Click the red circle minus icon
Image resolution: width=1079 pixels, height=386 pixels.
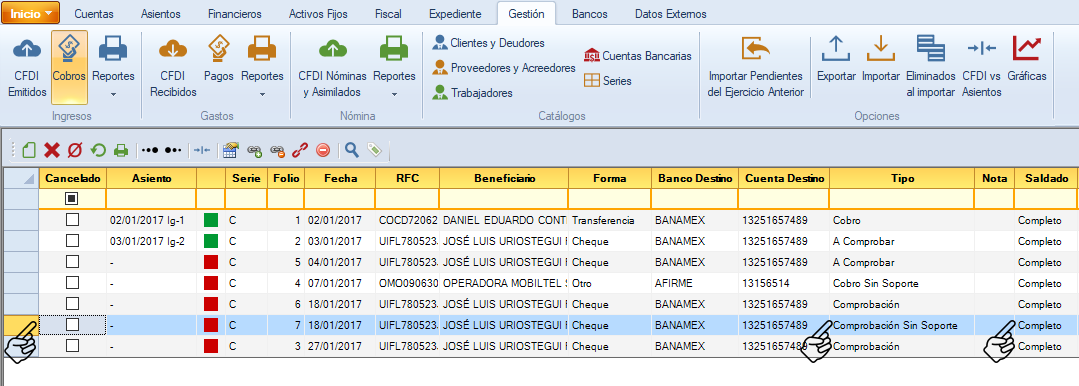[x=323, y=150]
